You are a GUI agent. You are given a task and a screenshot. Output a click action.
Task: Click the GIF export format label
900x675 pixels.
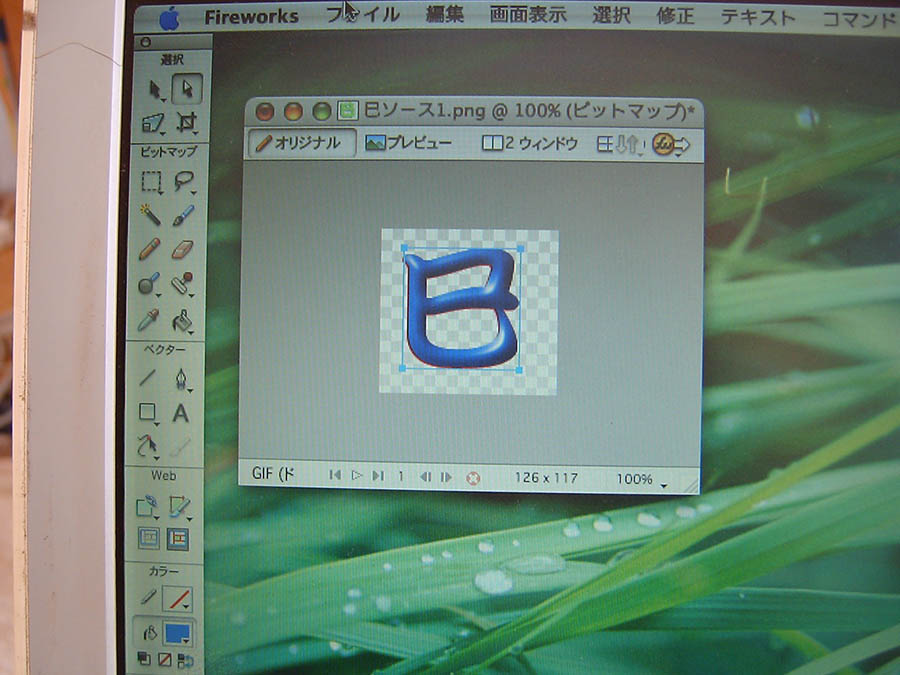point(273,474)
